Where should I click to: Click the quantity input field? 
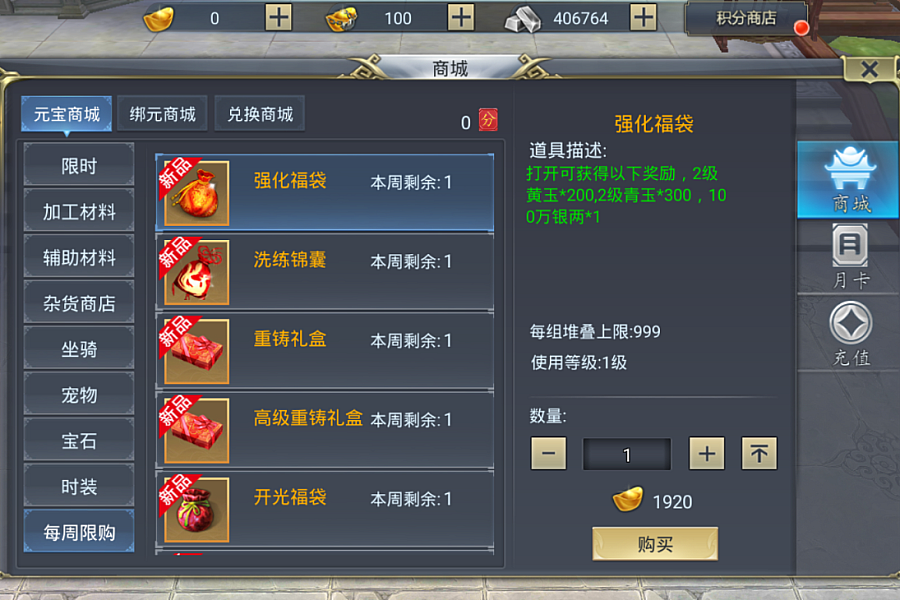[x=627, y=454]
